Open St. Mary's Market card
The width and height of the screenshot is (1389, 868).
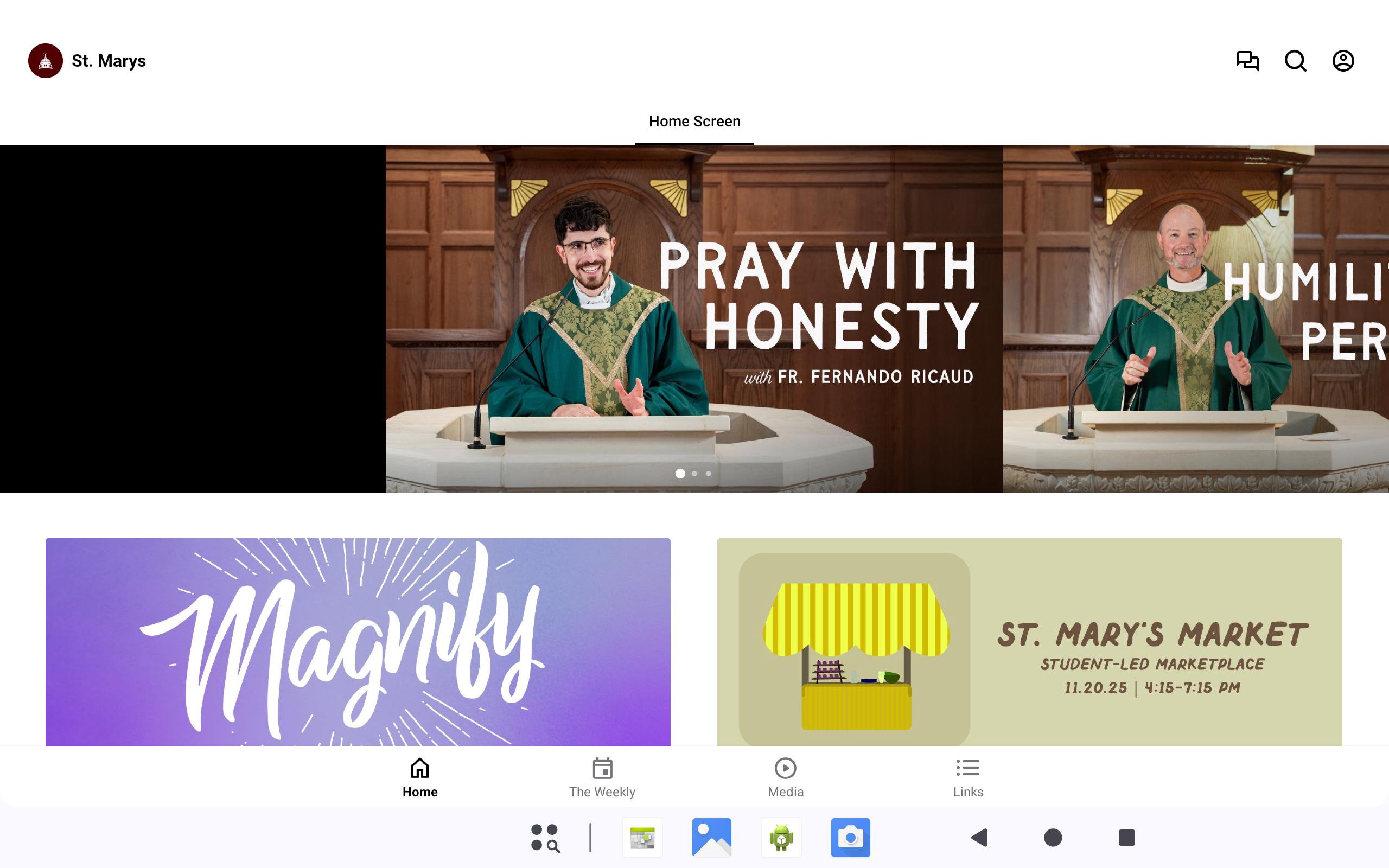(1029, 642)
